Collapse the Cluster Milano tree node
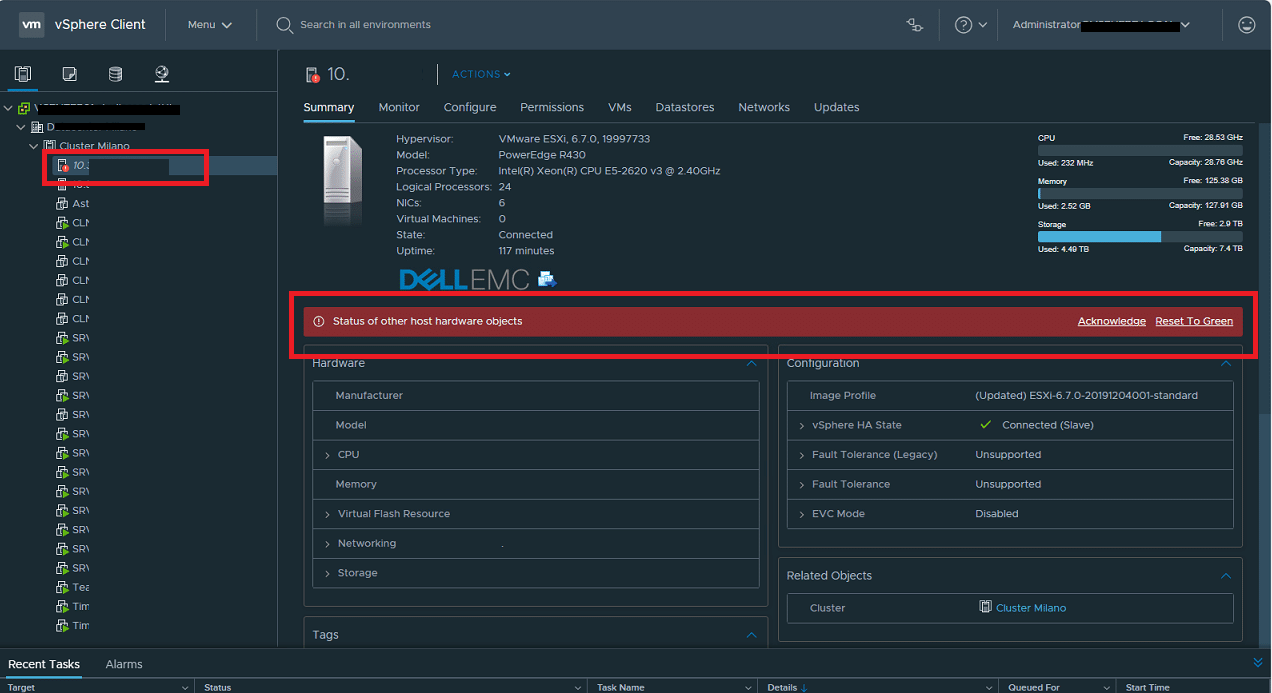Screen dimensions: 1272x693 click(x=34, y=146)
